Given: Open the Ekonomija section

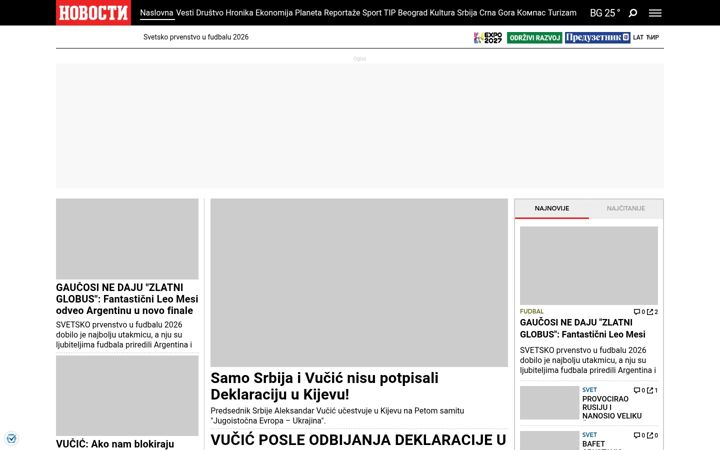Looking at the screenshot, I should point(274,13).
